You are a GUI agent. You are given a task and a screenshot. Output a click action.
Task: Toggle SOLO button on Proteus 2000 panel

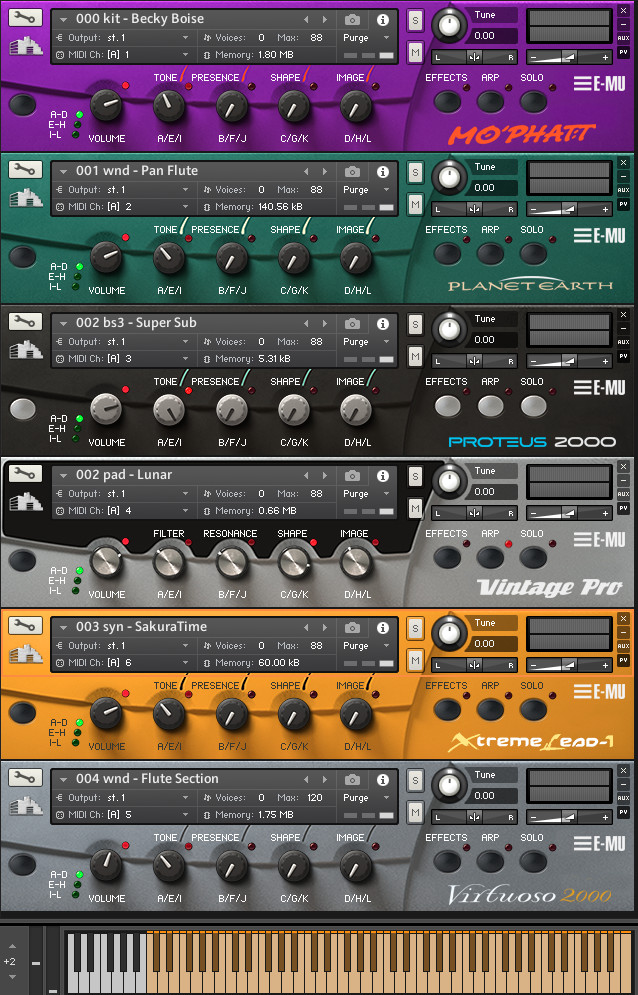533,405
